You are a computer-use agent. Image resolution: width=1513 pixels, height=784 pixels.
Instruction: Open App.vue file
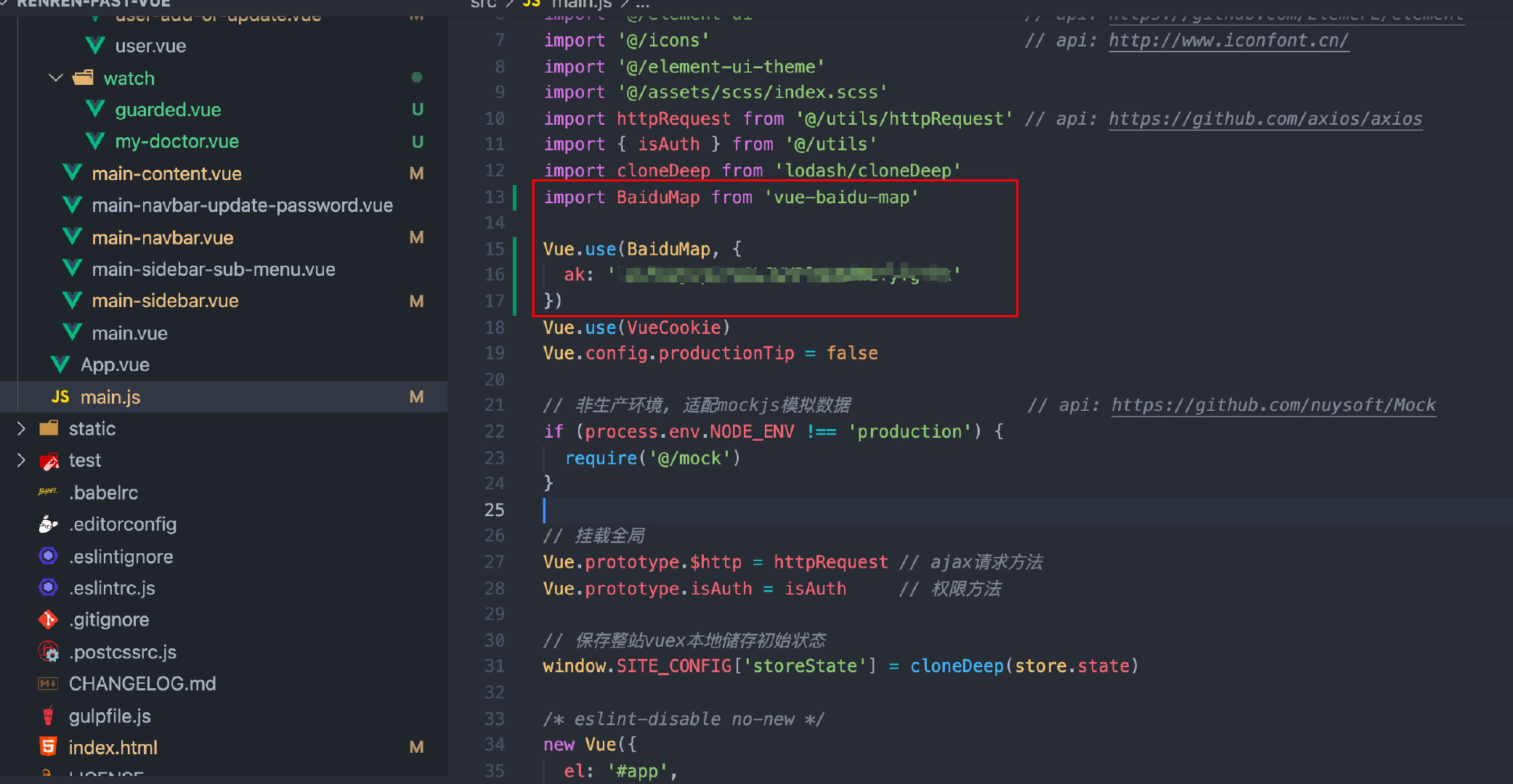tap(115, 364)
